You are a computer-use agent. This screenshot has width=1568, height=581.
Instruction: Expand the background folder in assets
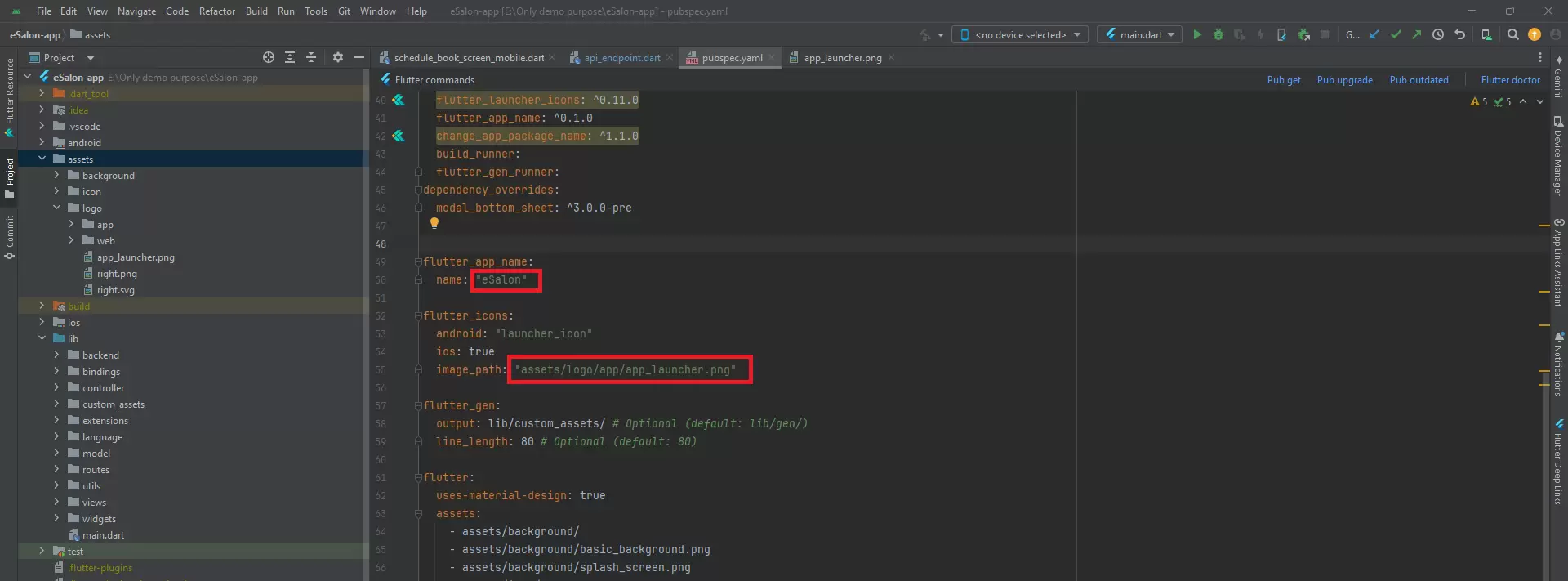[56, 175]
